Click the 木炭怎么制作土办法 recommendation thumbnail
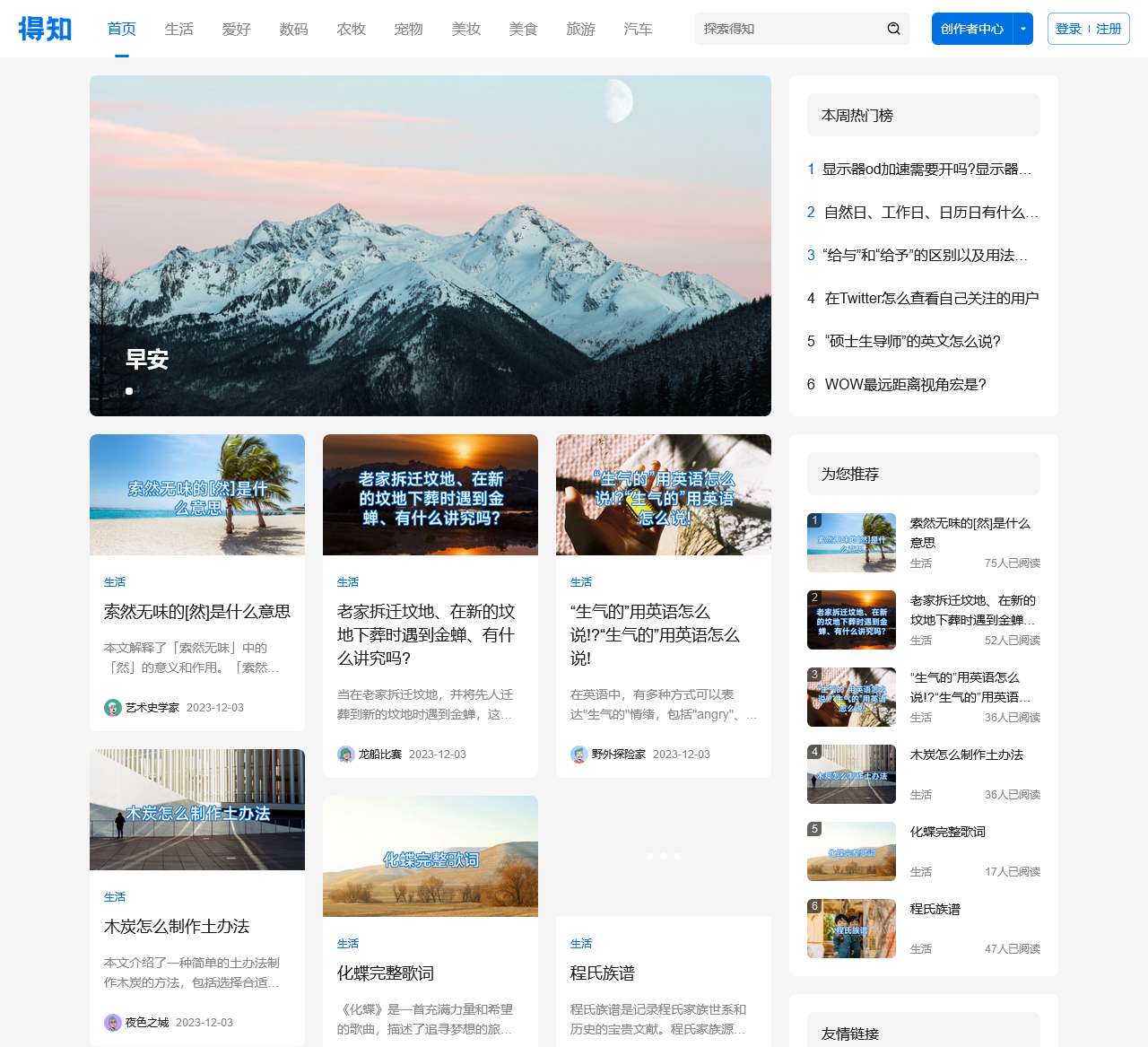The image size is (1148, 1047). coord(850,774)
